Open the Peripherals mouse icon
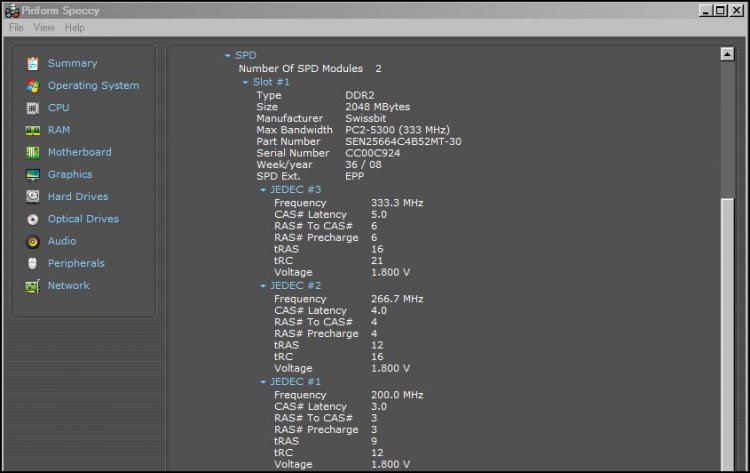750x473 pixels. click(33, 263)
